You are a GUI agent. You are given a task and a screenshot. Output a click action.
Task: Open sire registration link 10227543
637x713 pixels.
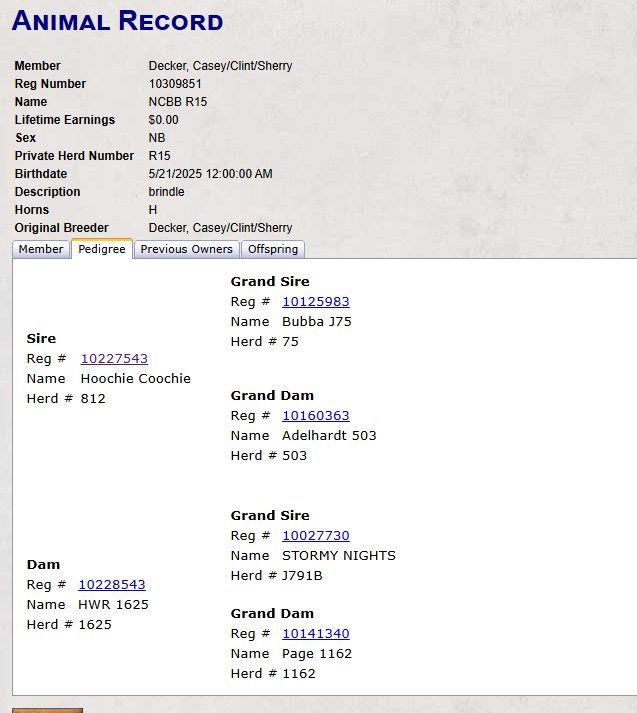click(114, 358)
